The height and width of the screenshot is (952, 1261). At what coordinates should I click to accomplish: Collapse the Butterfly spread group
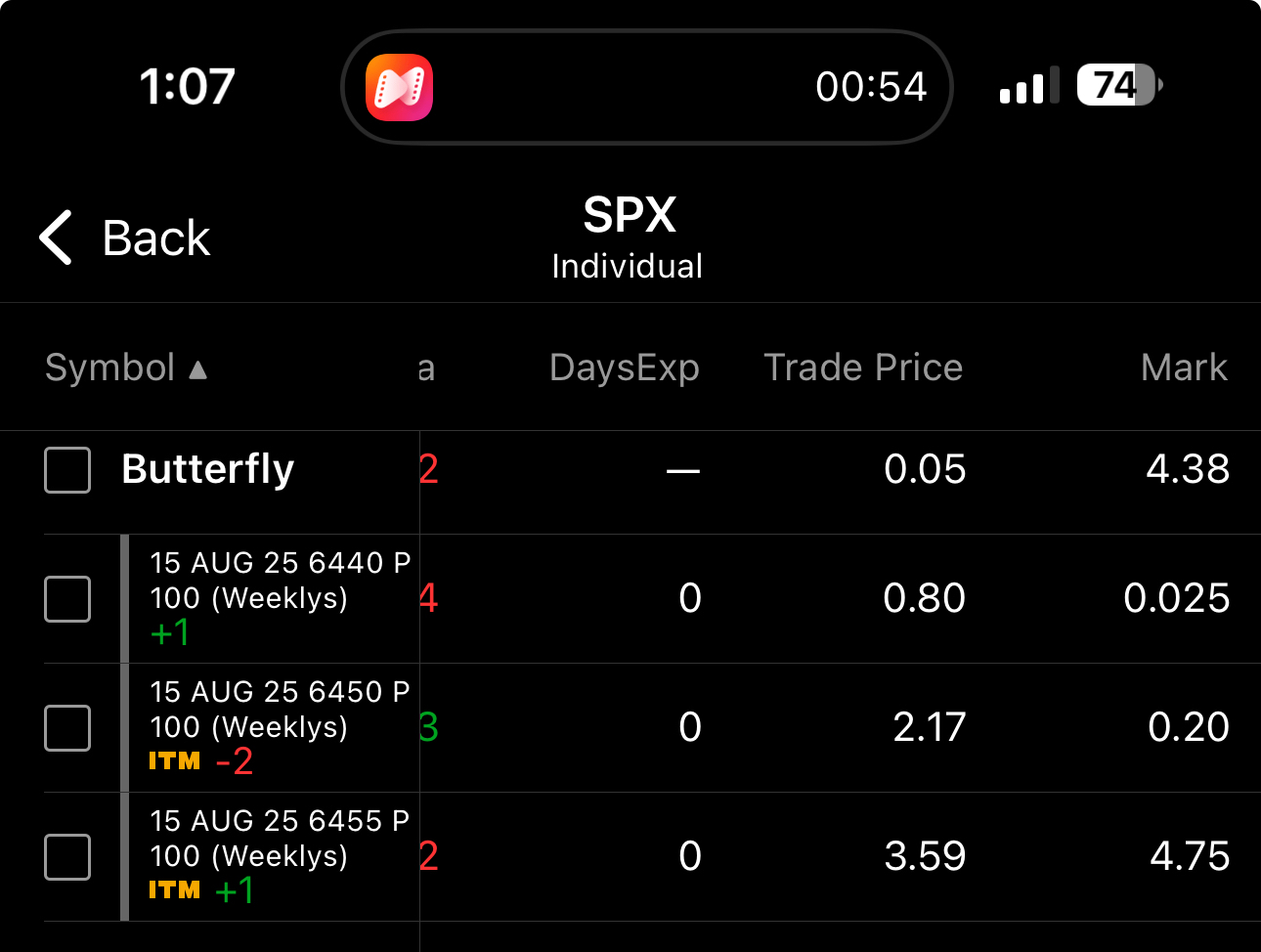point(207,469)
